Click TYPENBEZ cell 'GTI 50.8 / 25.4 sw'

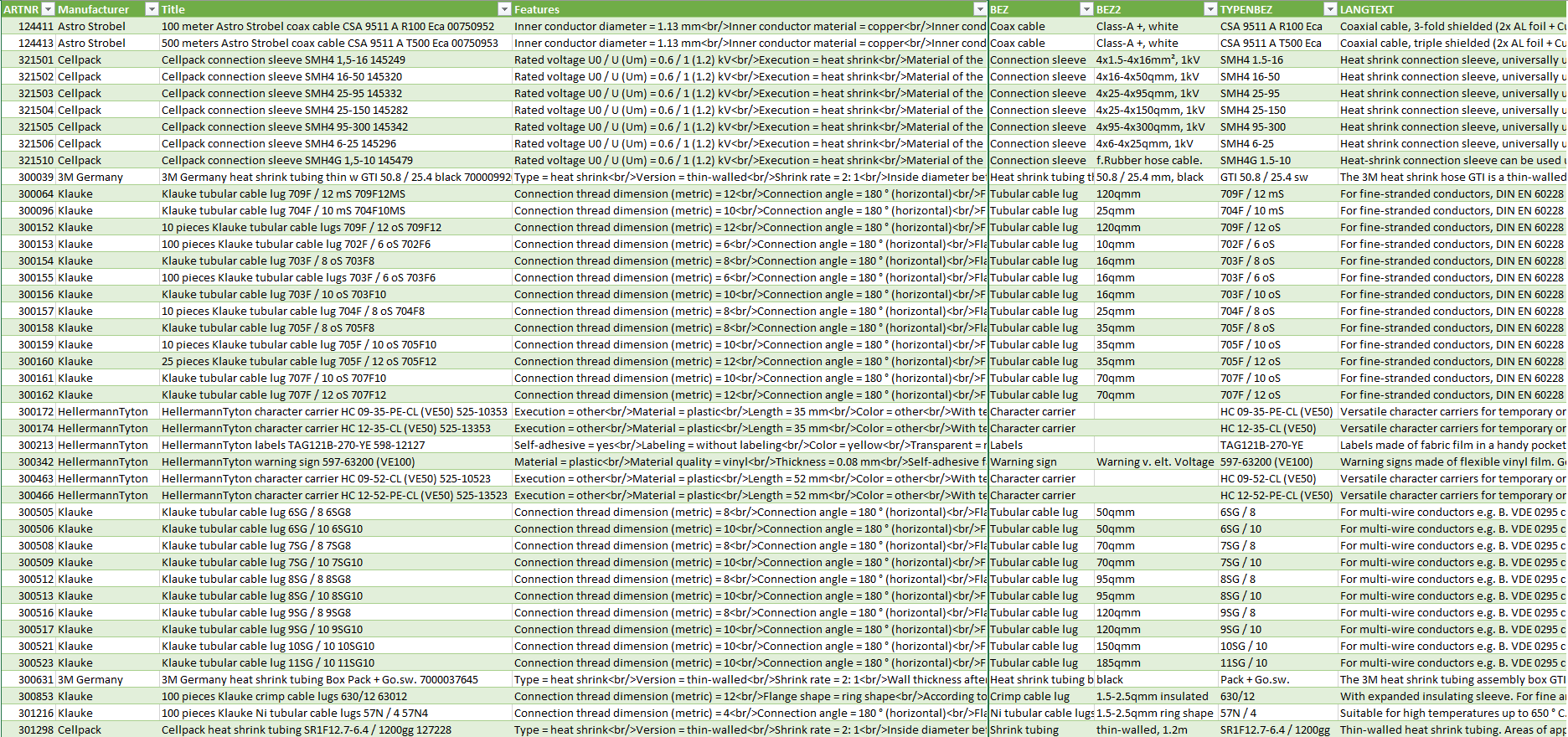pyautogui.click(x=1278, y=177)
